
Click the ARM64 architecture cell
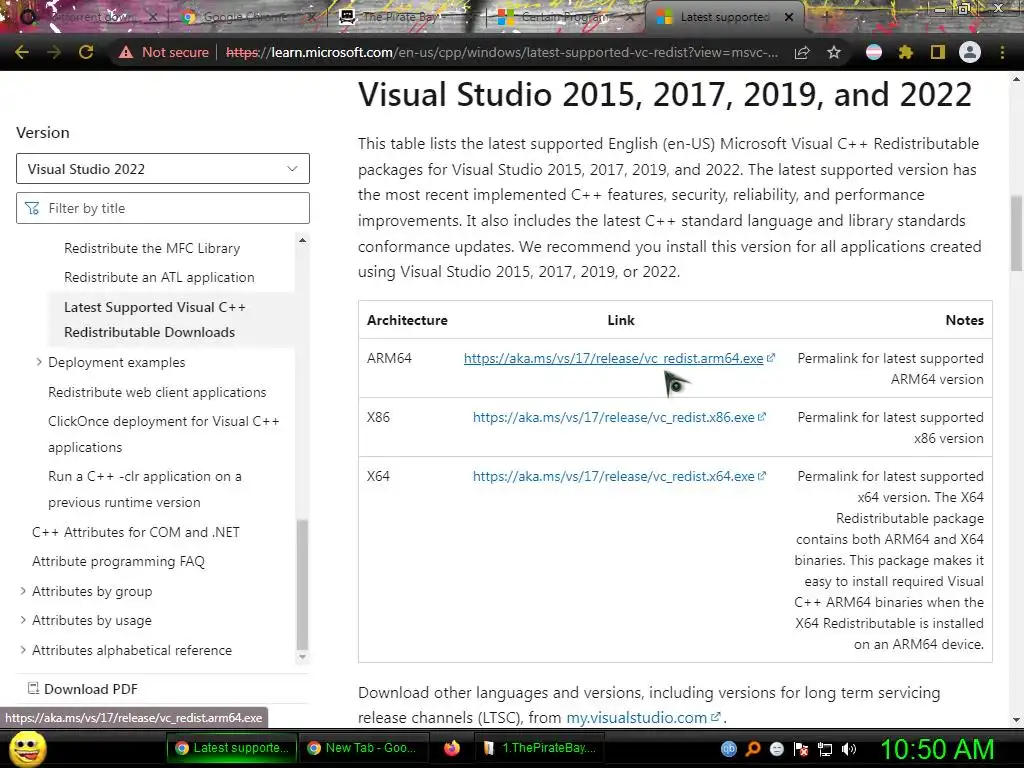(389, 358)
